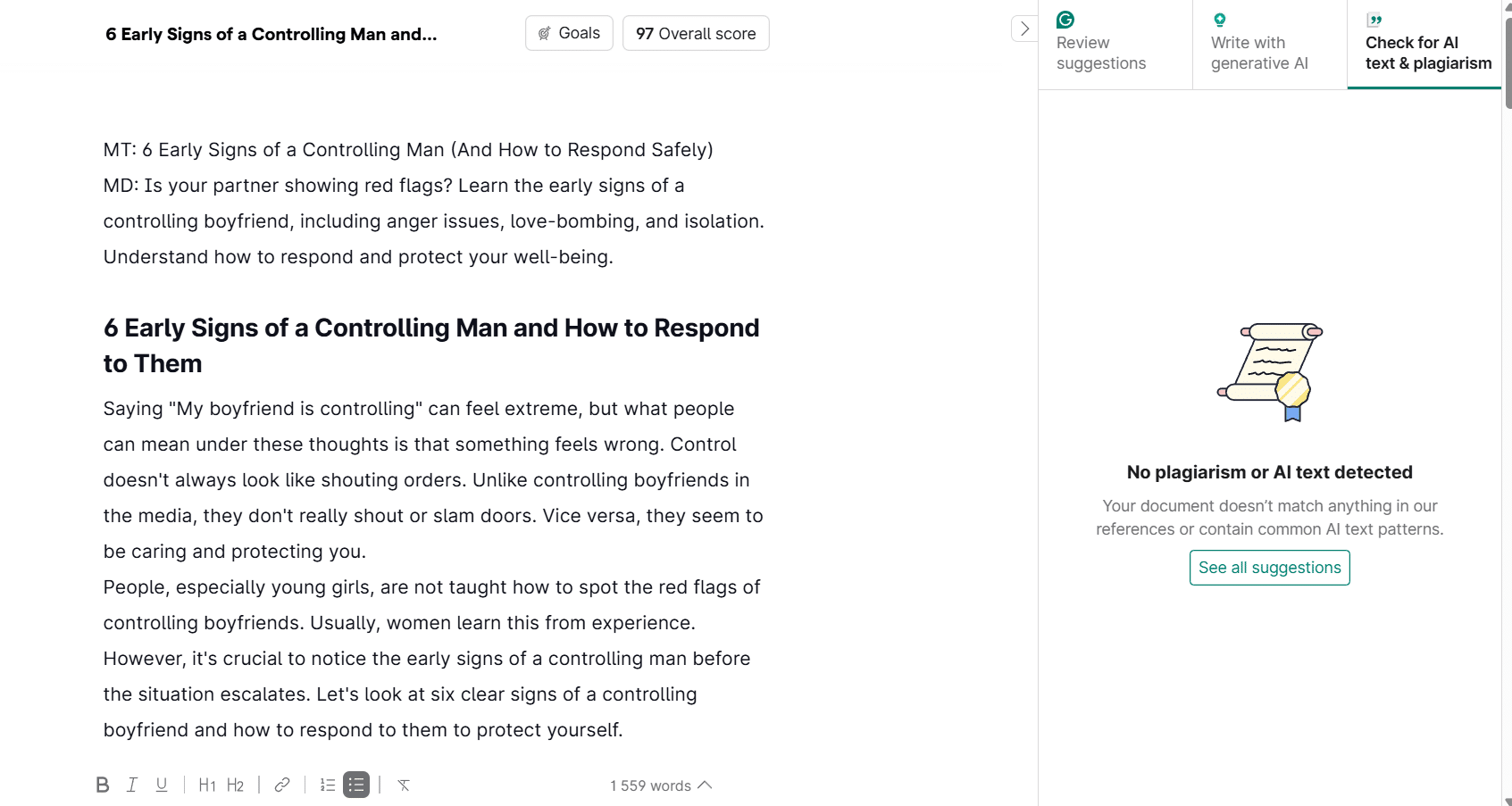Open the Goals settings

[x=569, y=33]
